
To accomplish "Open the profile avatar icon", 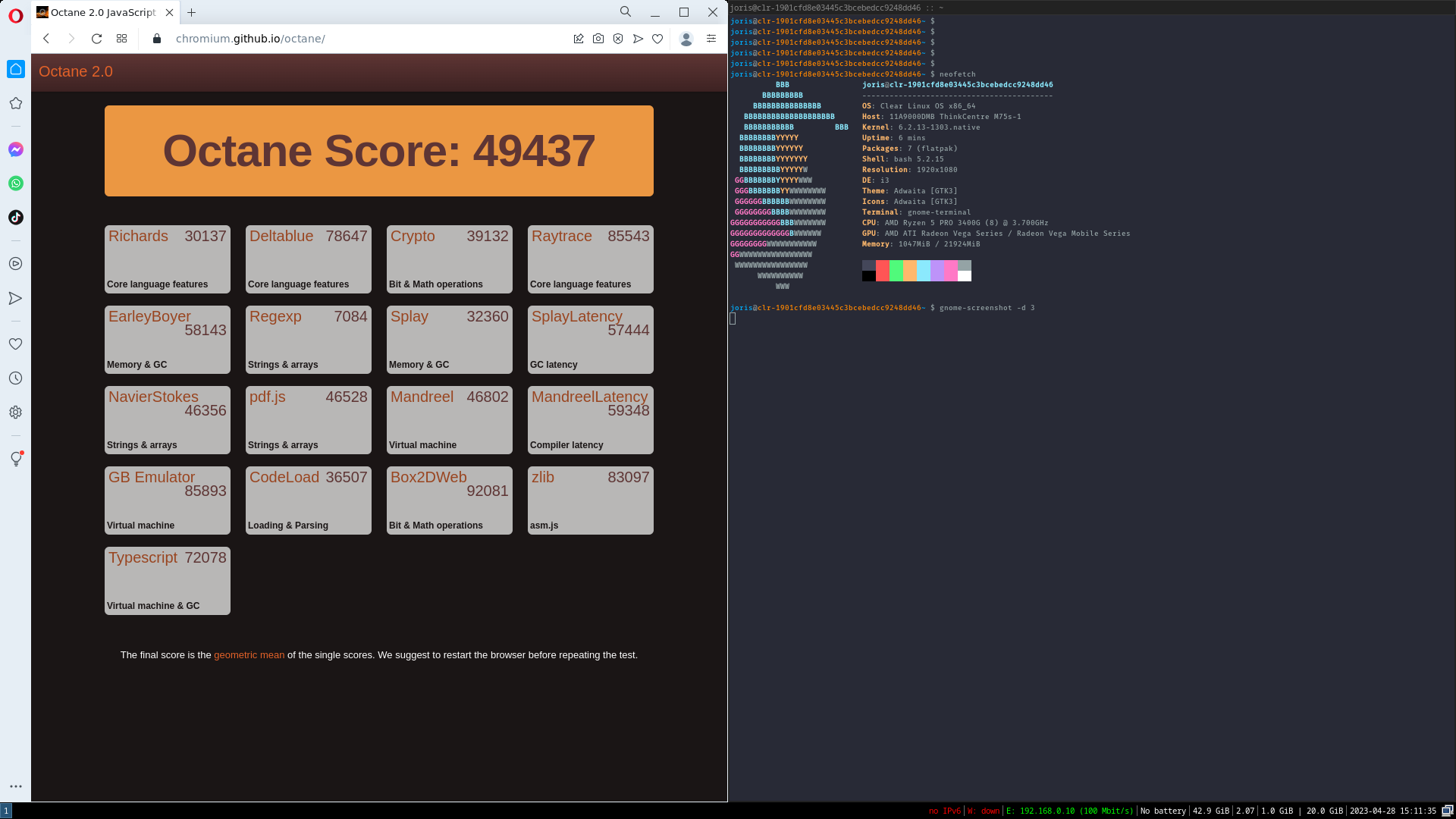I will tap(686, 39).
